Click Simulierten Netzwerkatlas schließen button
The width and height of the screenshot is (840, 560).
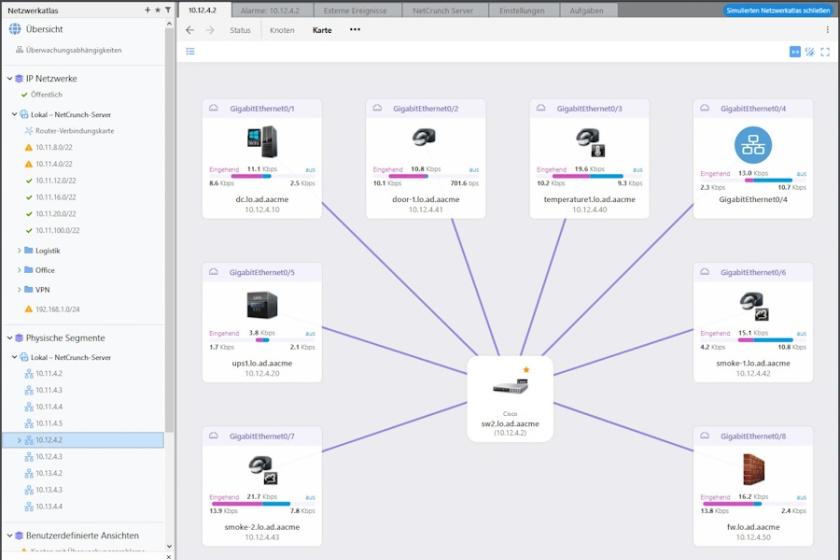(x=778, y=10)
